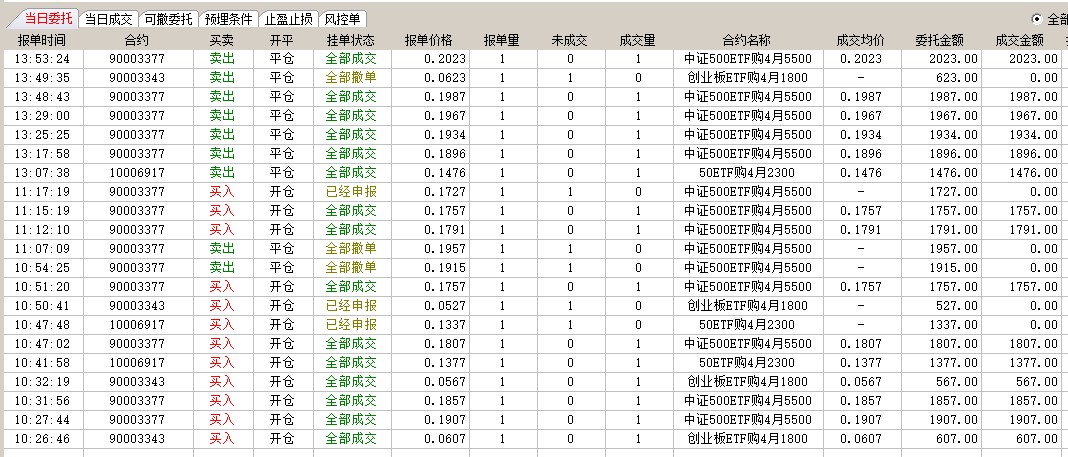This screenshot has width=1068, height=457.
Task: Click price 0.1907 in 报单价格 column
Action: [x=445, y=420]
